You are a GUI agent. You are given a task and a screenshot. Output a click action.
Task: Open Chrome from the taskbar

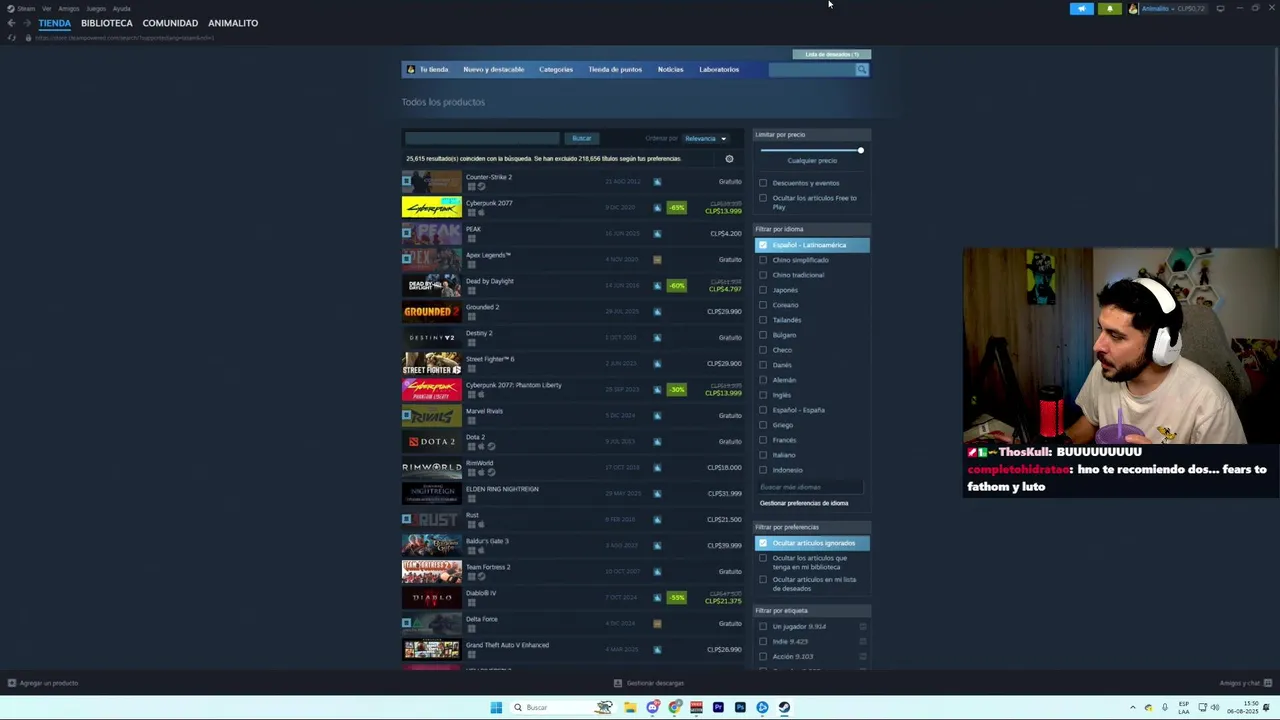[675, 707]
